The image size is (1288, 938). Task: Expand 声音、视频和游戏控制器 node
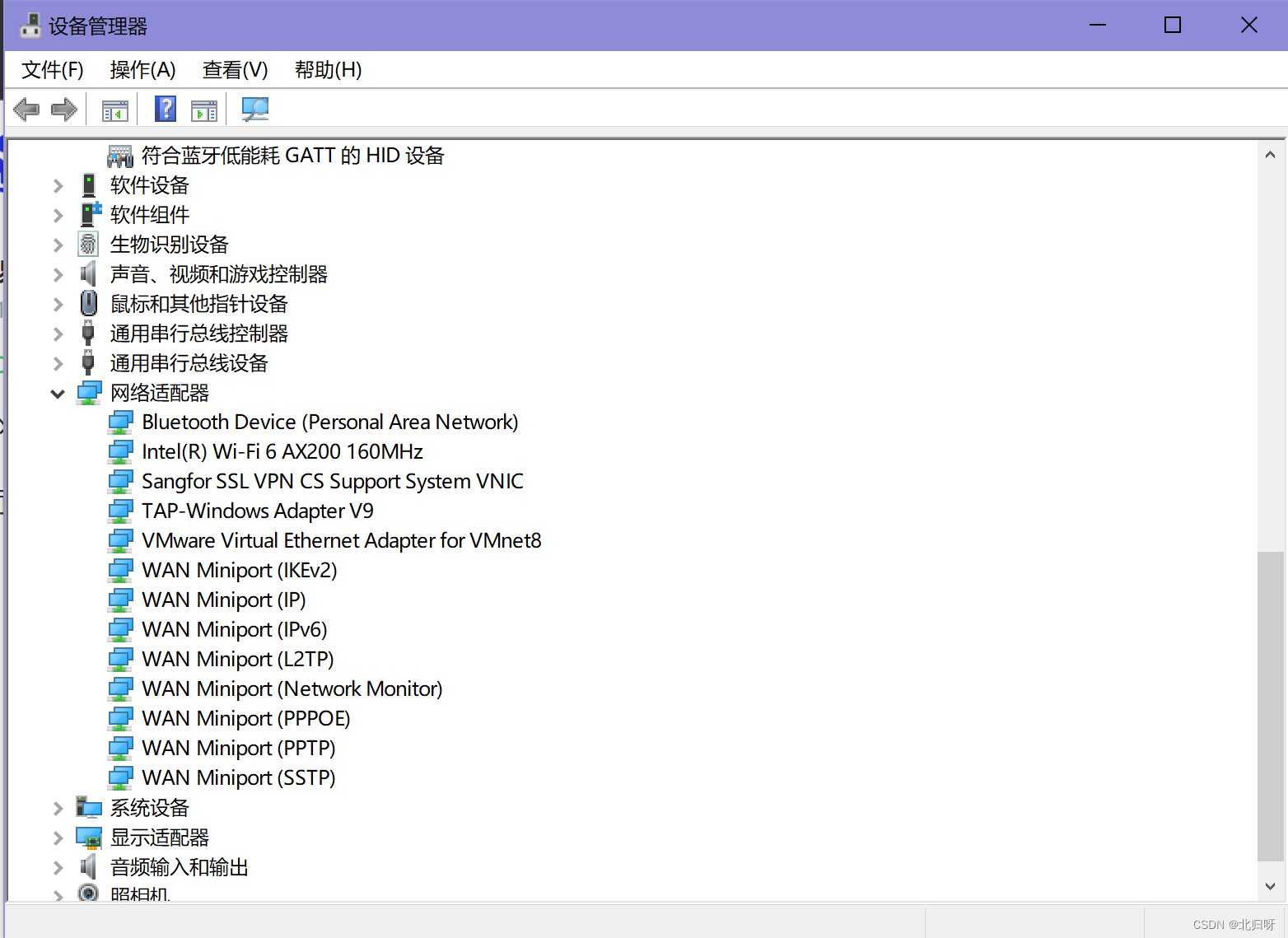[x=58, y=275]
